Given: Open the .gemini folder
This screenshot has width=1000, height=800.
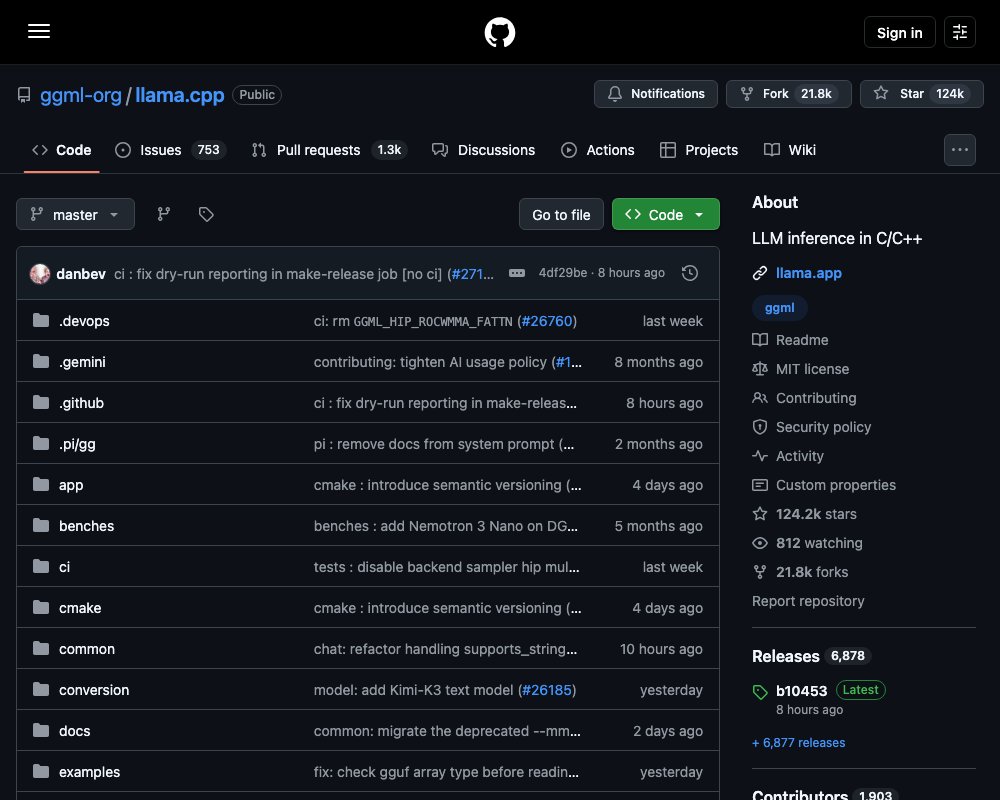Looking at the screenshot, I should (x=82, y=362).
